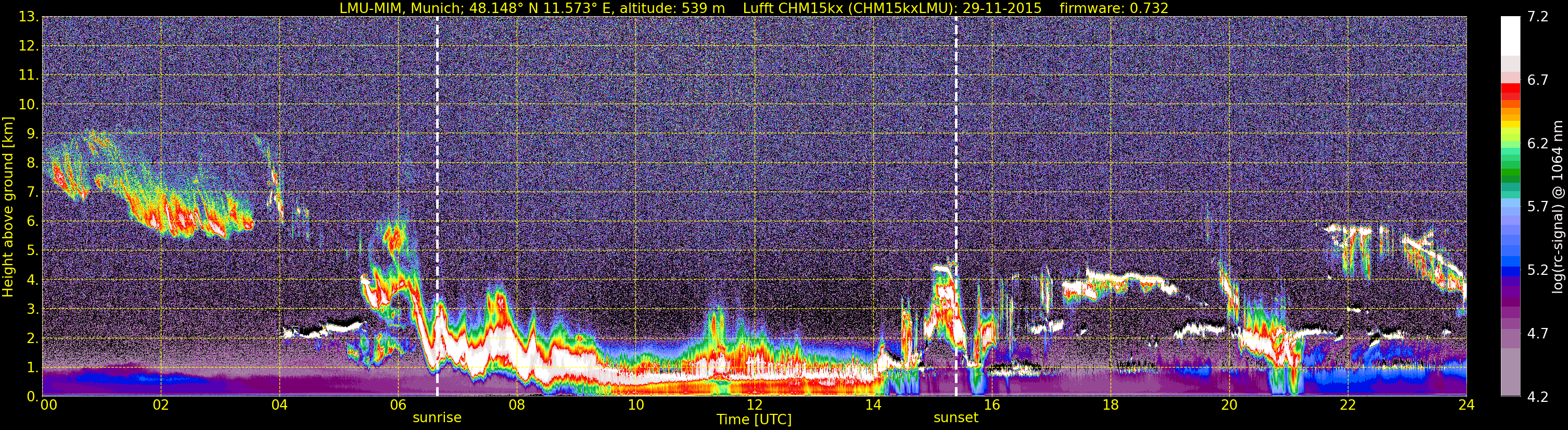Click height axis tick '0.'
The width and height of the screenshot is (1568, 430).
(x=33, y=397)
